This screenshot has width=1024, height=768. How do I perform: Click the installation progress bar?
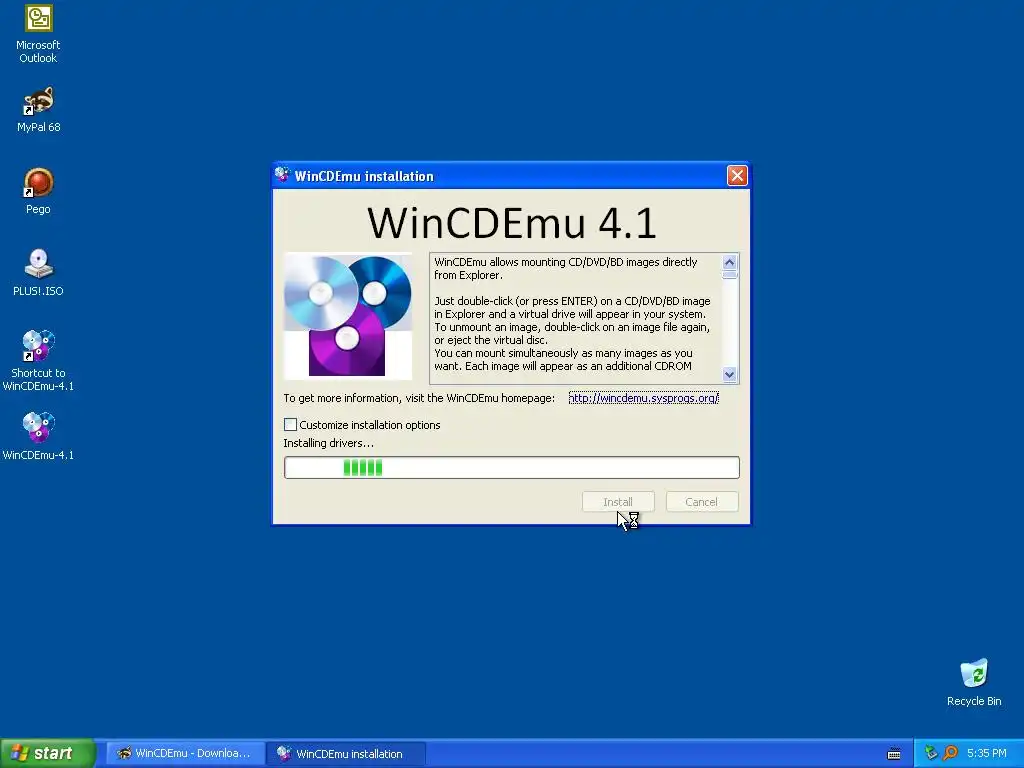(512, 468)
